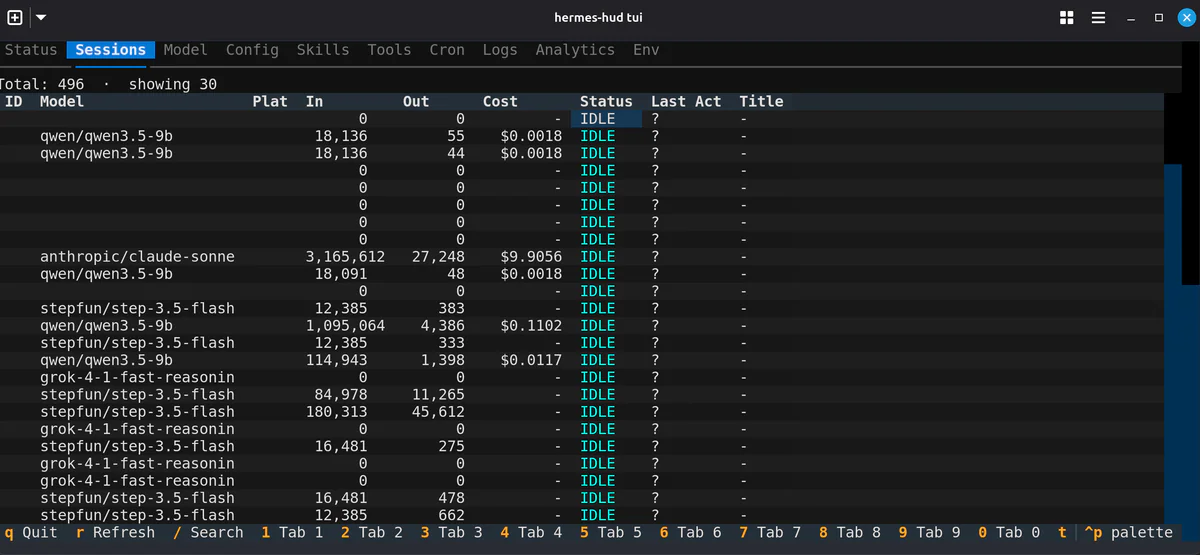The height and width of the screenshot is (555, 1200).
Task: Go to the Config tab
Action: point(252,50)
